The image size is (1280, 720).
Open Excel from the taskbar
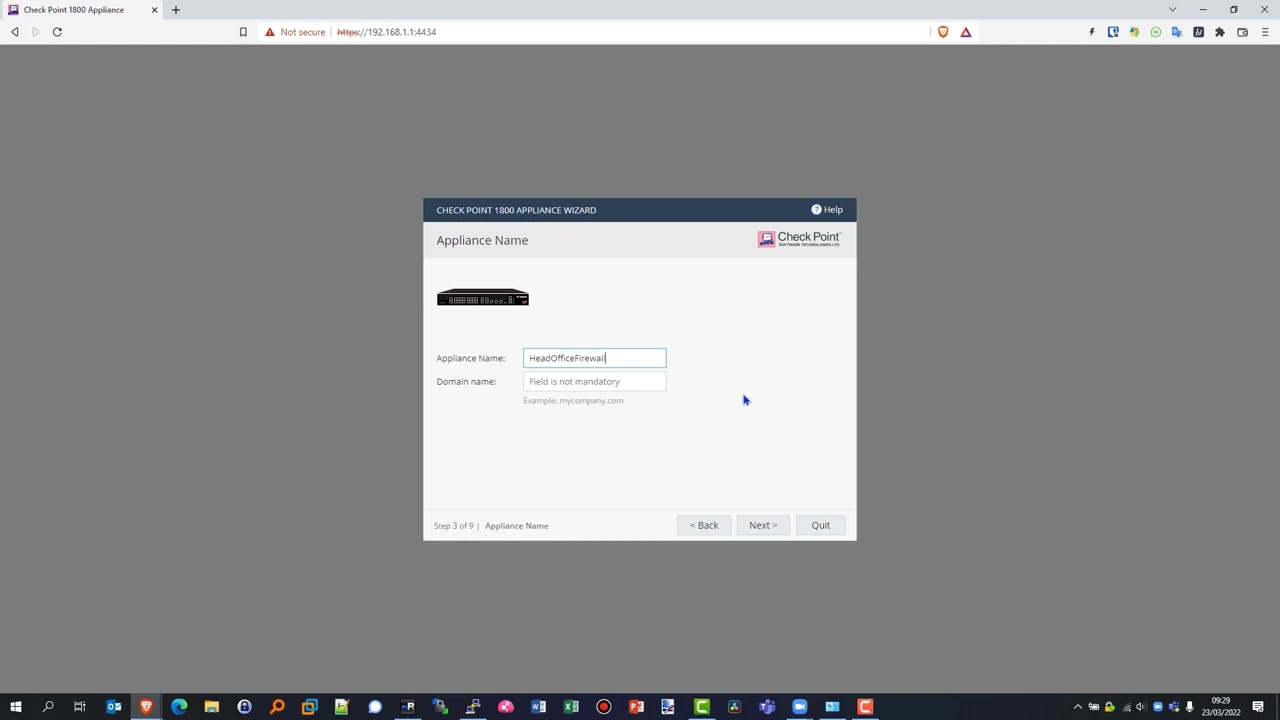coord(571,707)
